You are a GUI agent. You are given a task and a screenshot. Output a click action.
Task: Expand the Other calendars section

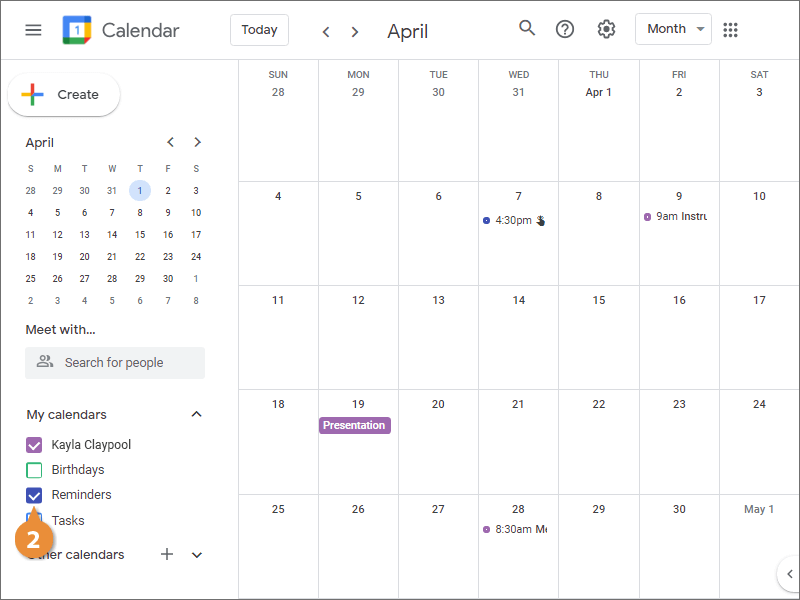[x=197, y=555]
